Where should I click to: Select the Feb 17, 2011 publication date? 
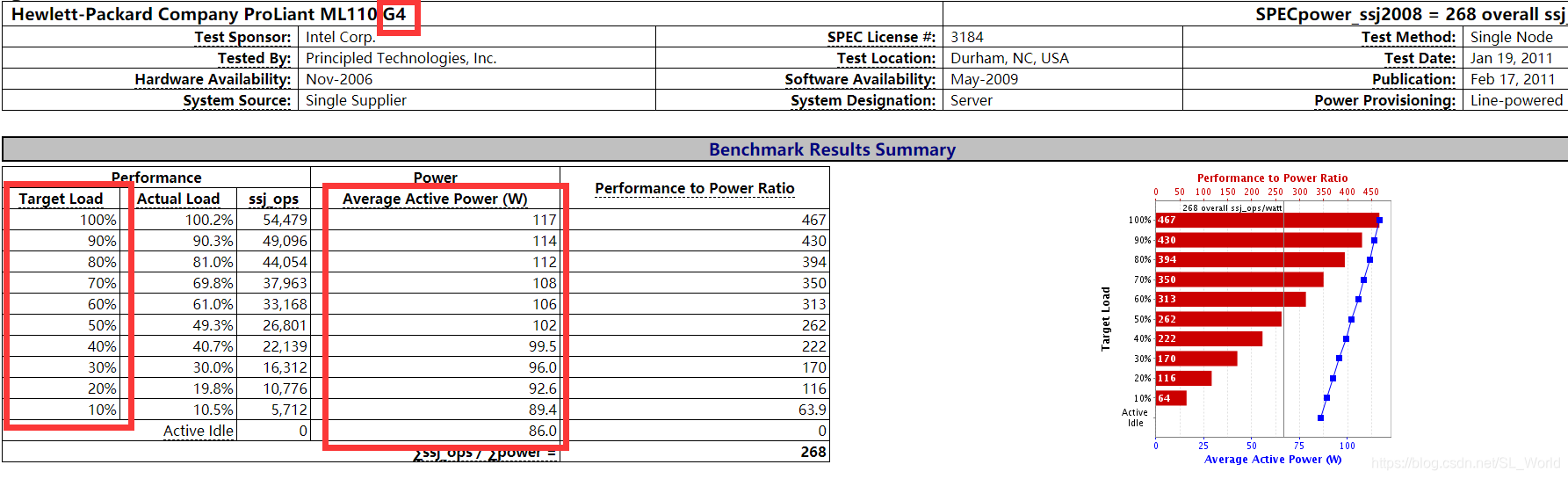coord(1513,79)
